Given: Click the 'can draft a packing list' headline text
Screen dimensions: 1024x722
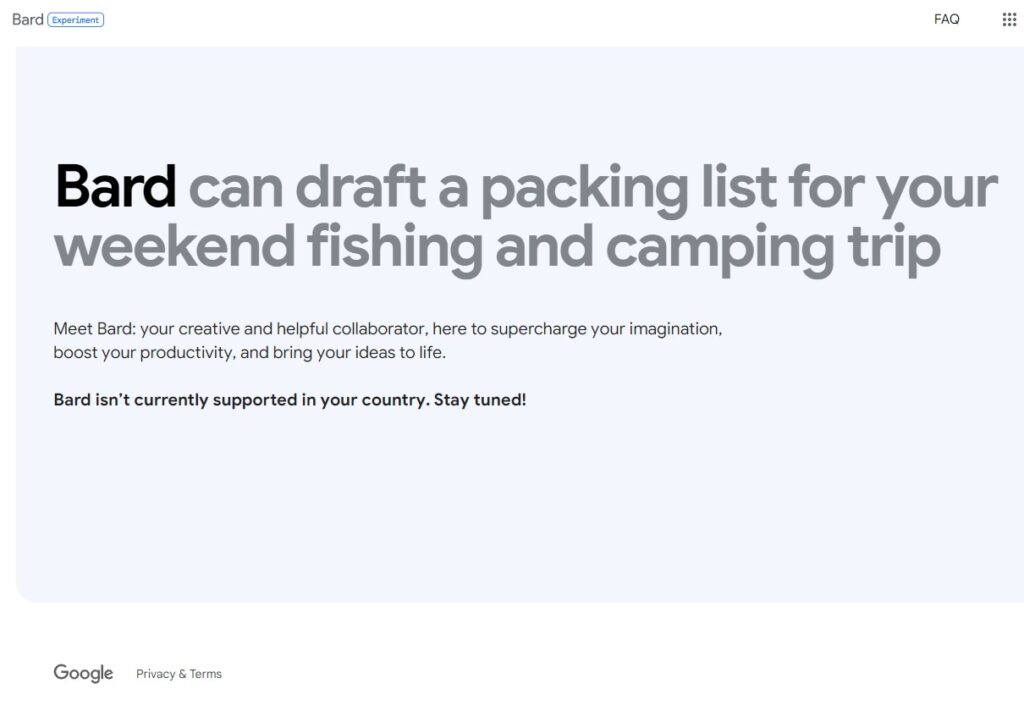Looking at the screenshot, I should pyautogui.click(x=480, y=187).
